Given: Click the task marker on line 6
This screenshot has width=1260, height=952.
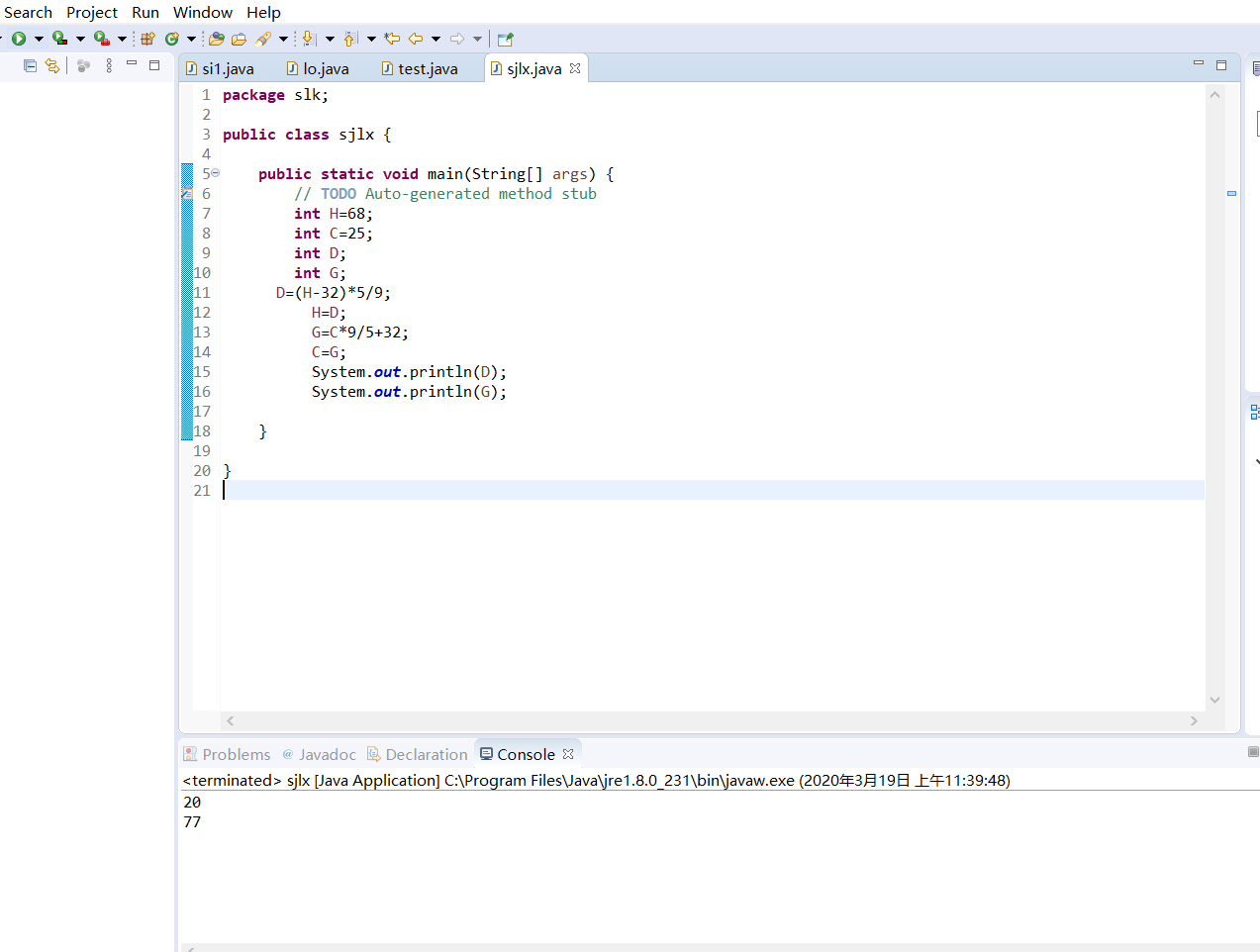Looking at the screenshot, I should click(x=187, y=194).
